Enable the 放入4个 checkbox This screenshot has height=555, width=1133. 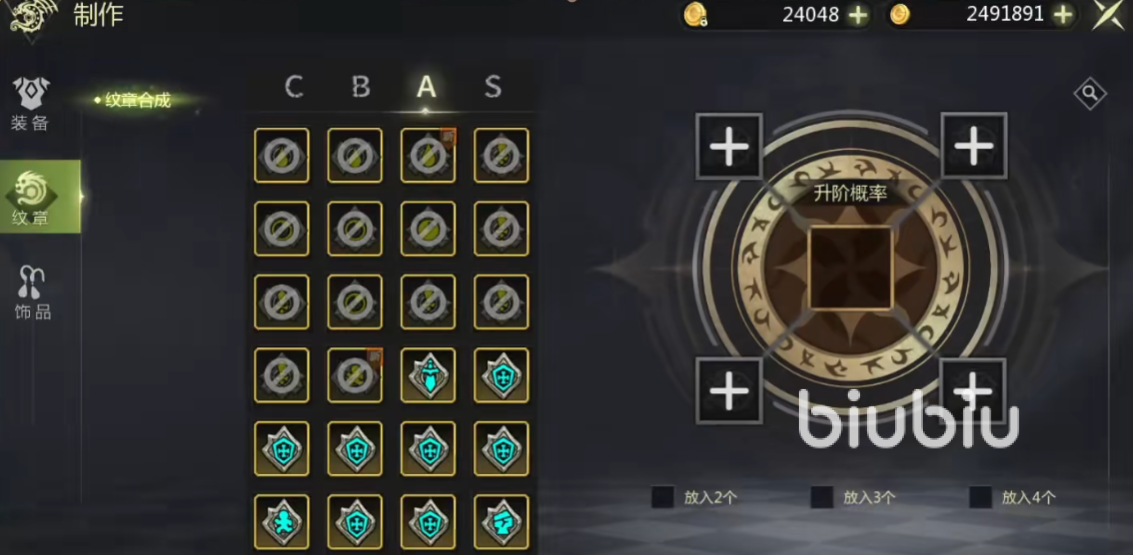981,496
